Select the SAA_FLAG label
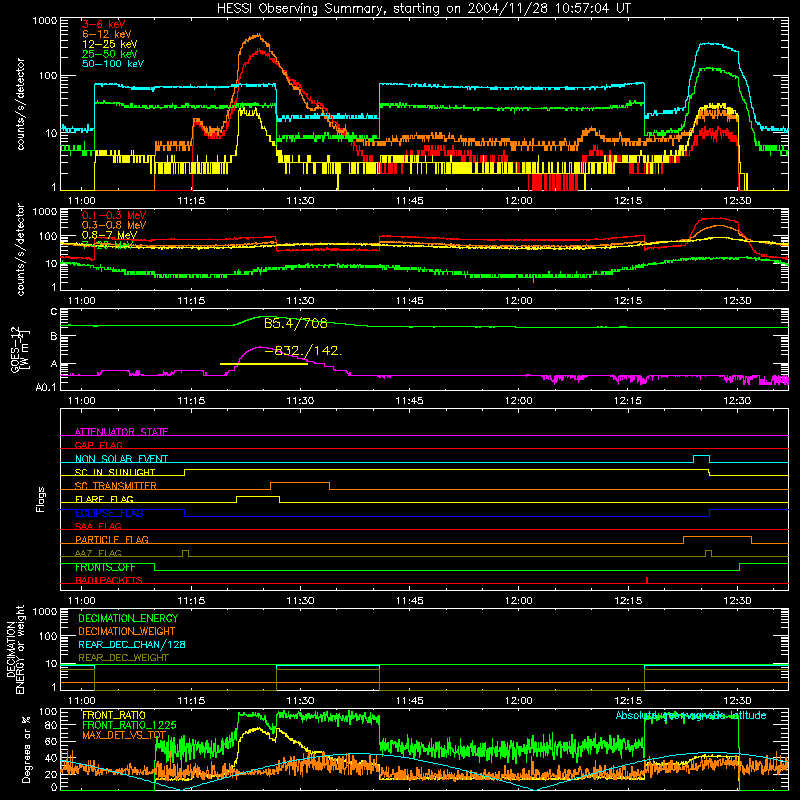800x800 pixels. coord(98,526)
